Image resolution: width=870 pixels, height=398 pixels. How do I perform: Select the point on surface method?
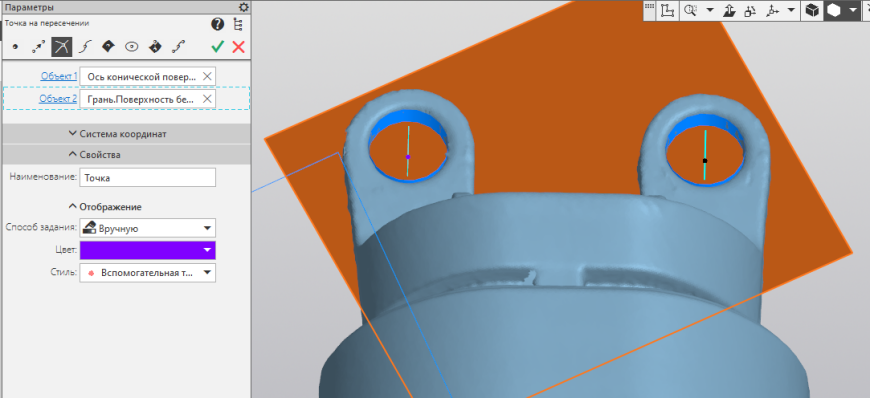pos(108,47)
